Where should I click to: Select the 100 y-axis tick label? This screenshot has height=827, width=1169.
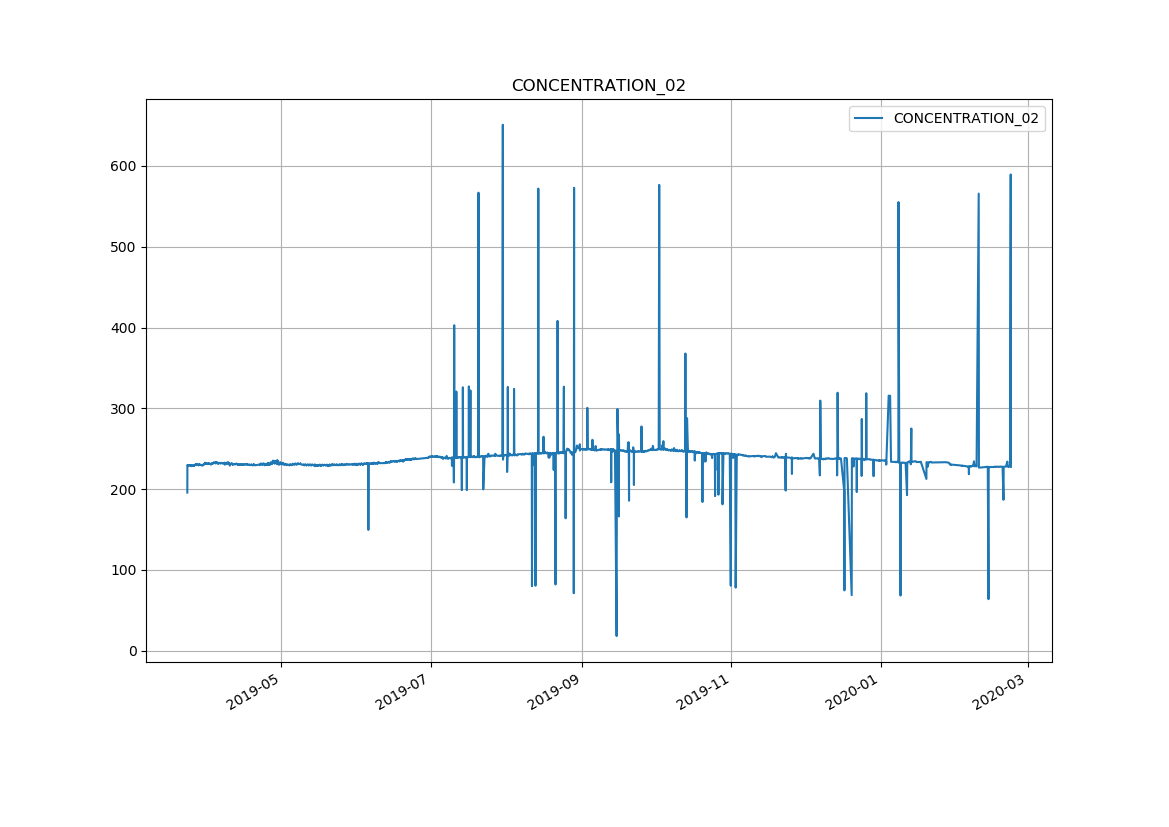click(123, 571)
